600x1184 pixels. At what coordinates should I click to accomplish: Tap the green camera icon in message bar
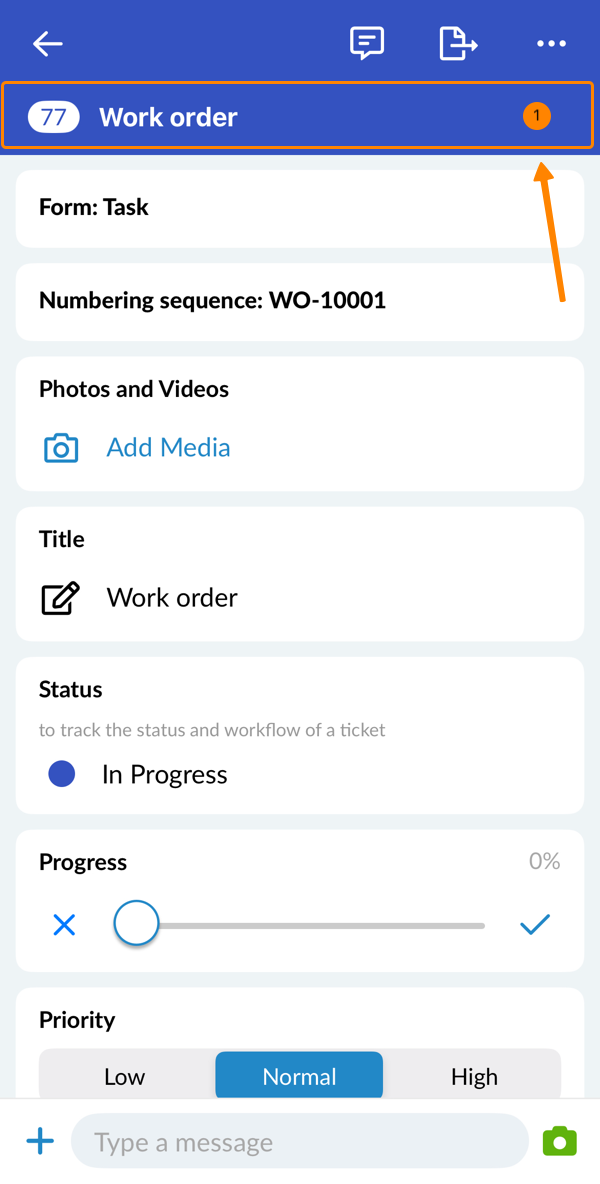click(x=559, y=1141)
